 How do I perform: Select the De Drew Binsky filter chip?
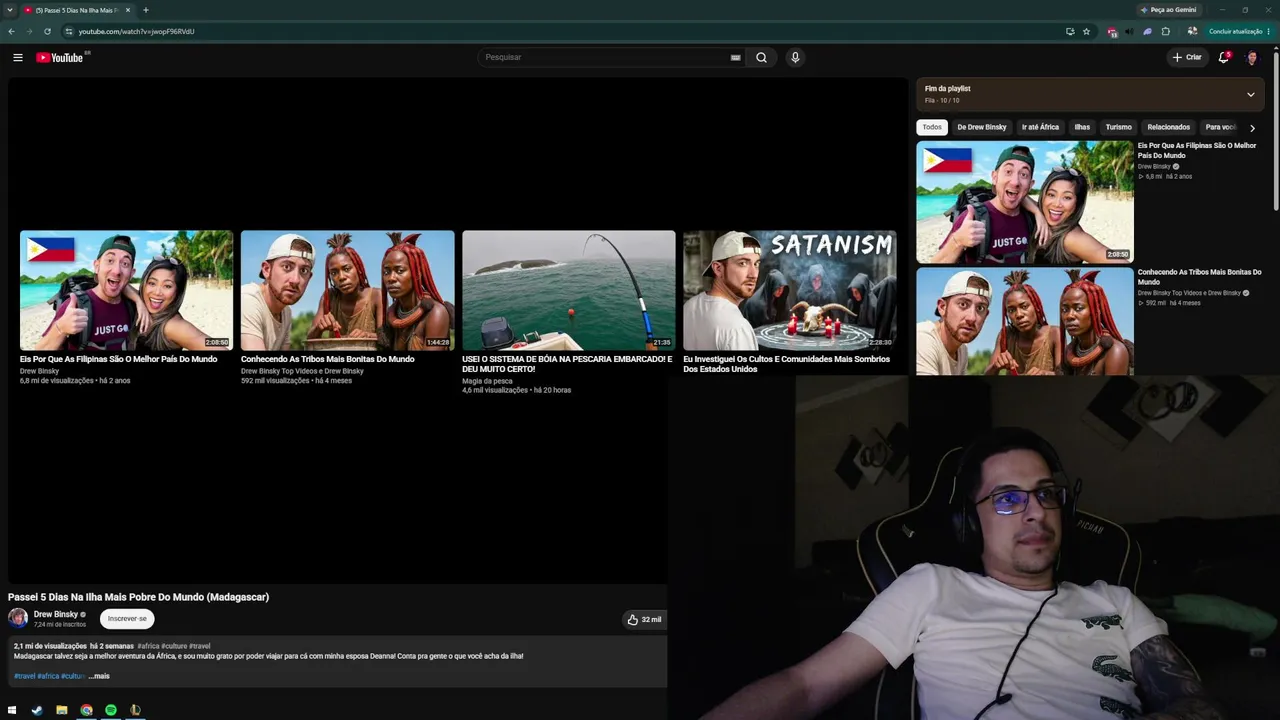point(982,127)
